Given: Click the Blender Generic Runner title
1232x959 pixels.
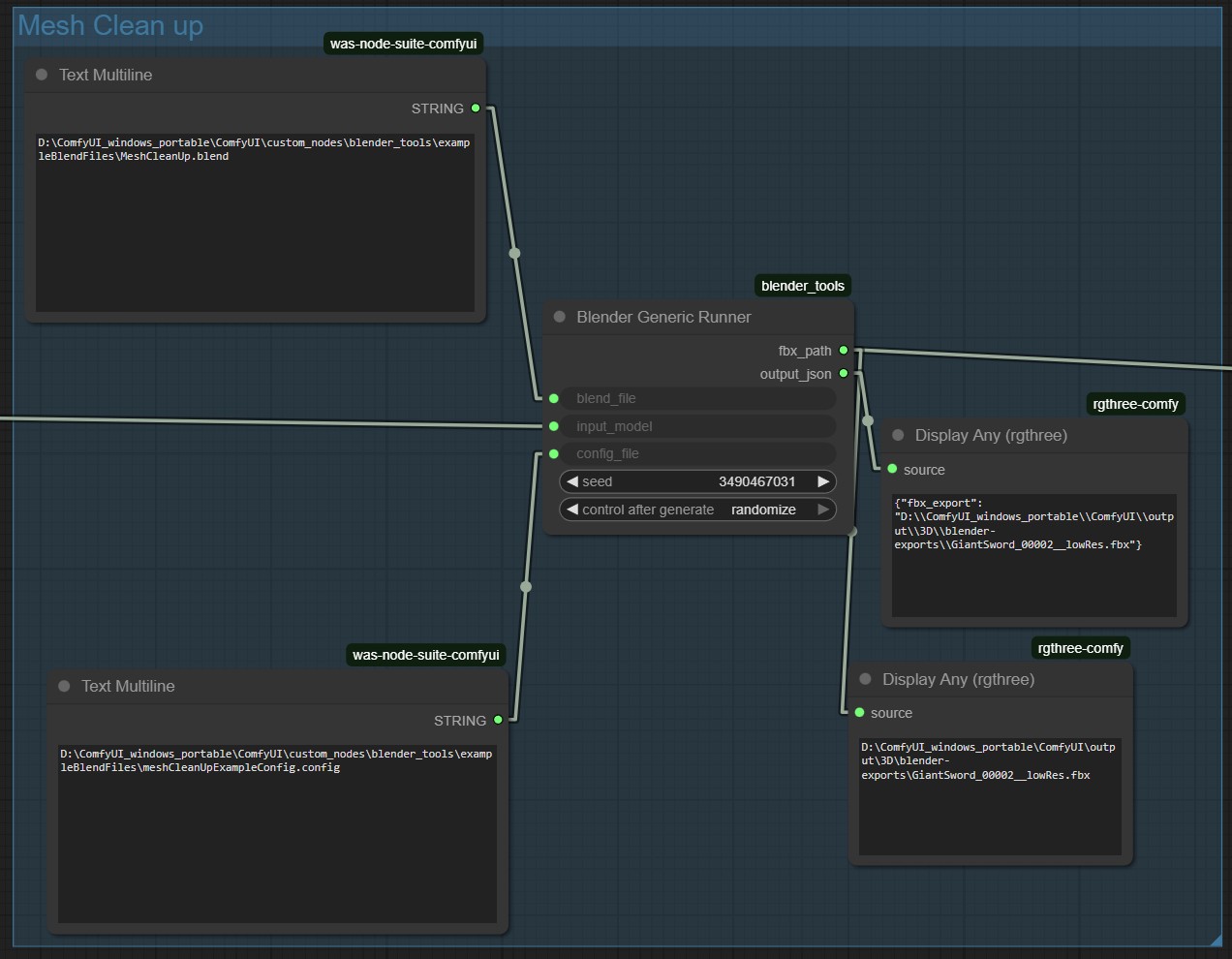Looking at the screenshot, I should (663, 317).
